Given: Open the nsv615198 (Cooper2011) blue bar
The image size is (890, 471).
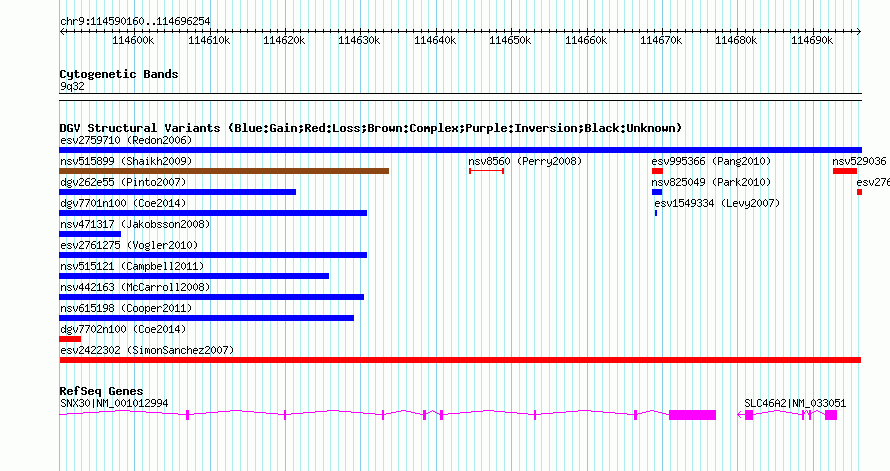Looking at the screenshot, I should tap(207, 318).
